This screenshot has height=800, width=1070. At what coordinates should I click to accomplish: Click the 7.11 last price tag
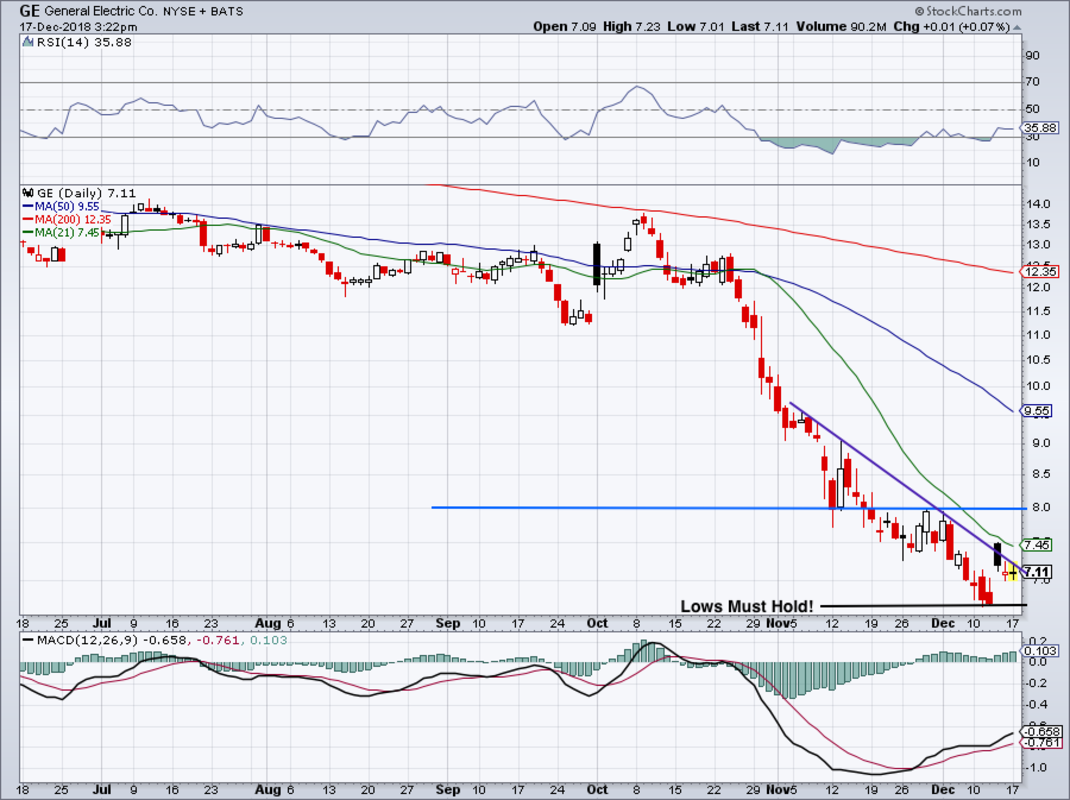(1037, 571)
